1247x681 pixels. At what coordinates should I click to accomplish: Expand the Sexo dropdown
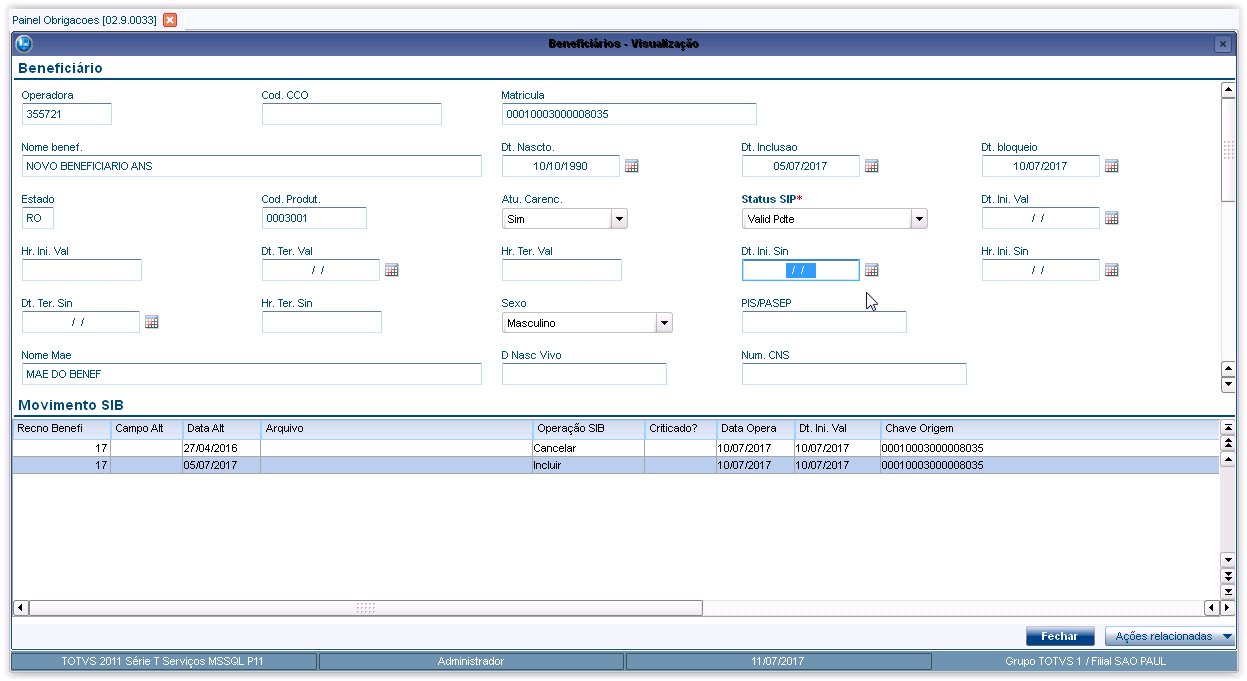click(664, 322)
